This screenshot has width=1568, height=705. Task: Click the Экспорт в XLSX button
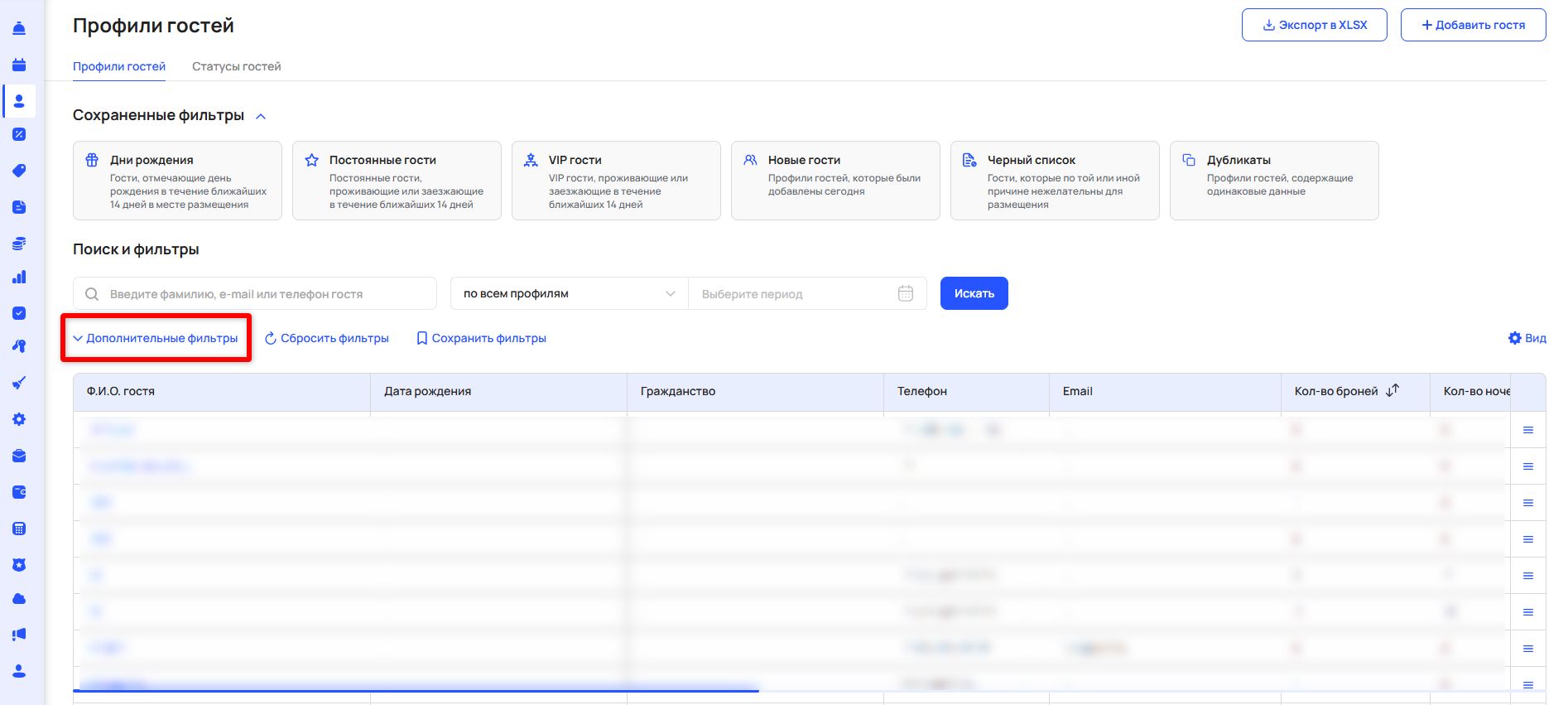[x=1314, y=25]
